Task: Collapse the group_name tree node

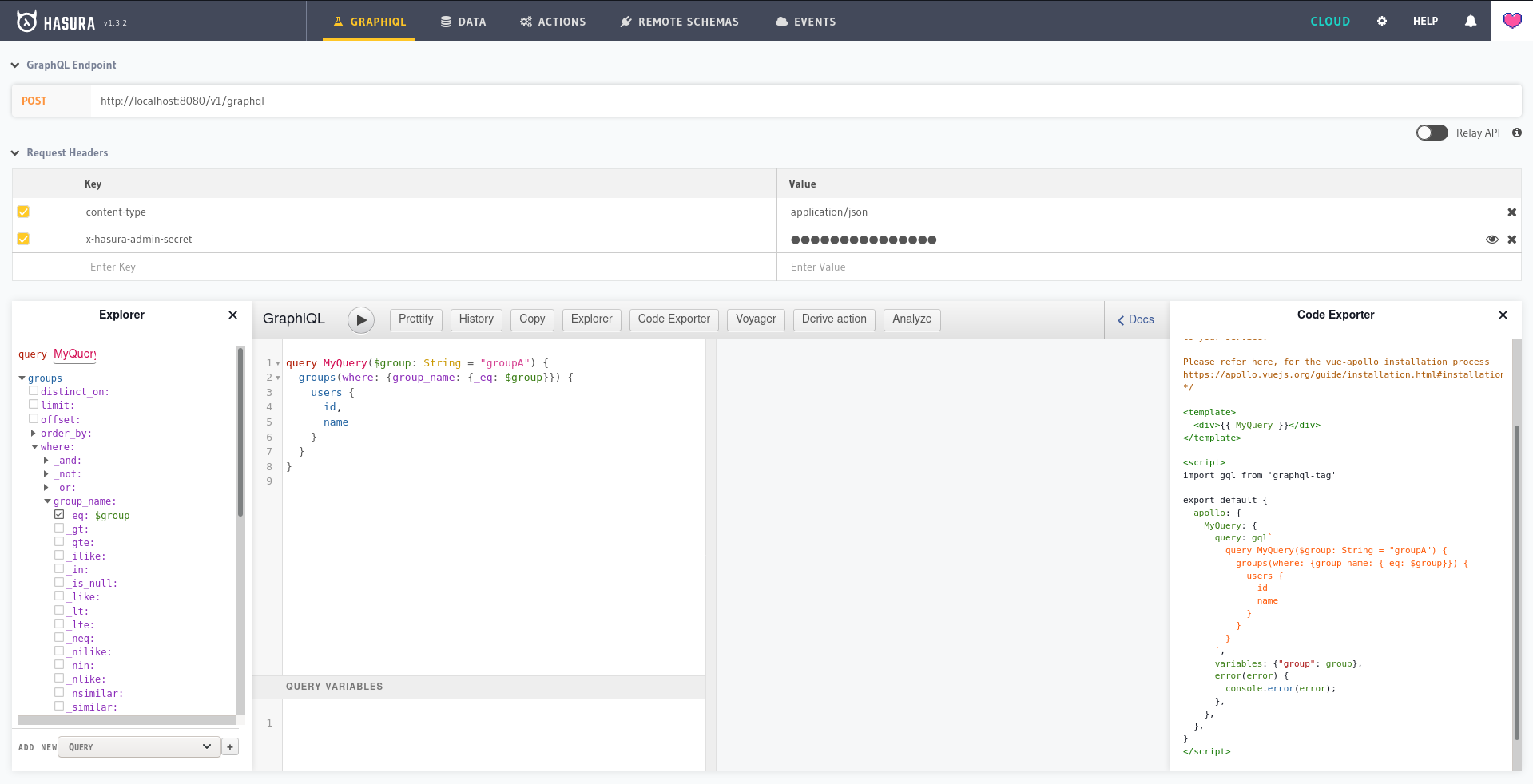Action: pyautogui.click(x=47, y=501)
